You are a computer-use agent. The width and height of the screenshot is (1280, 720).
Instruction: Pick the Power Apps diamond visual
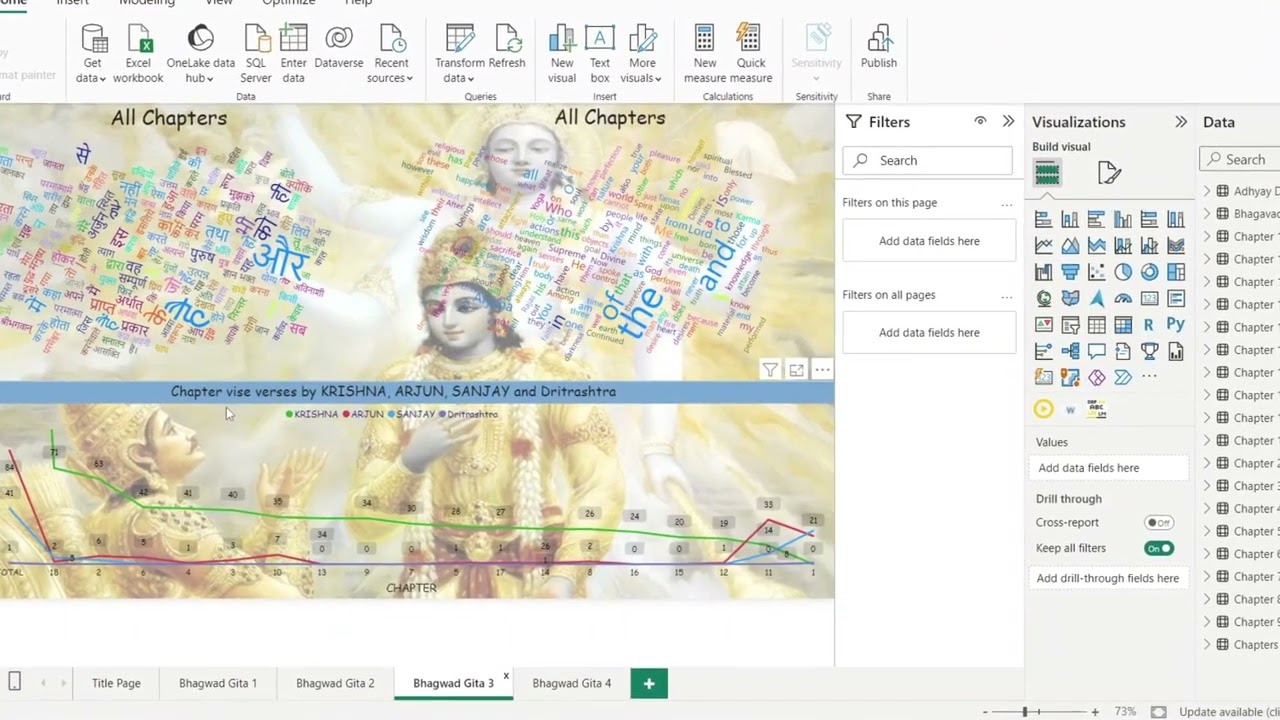[1097, 377]
